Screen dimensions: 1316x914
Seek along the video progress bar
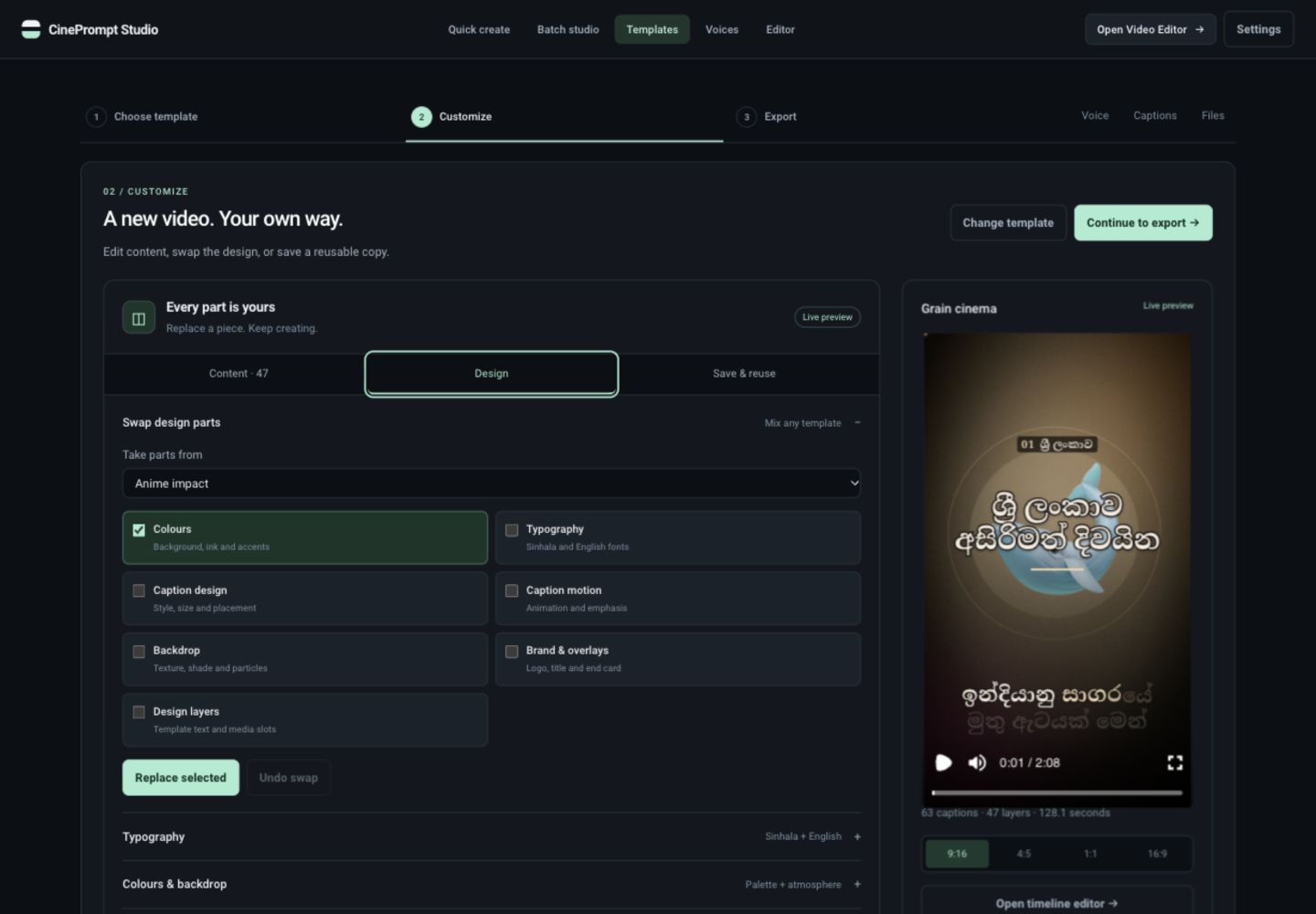click(x=1057, y=792)
